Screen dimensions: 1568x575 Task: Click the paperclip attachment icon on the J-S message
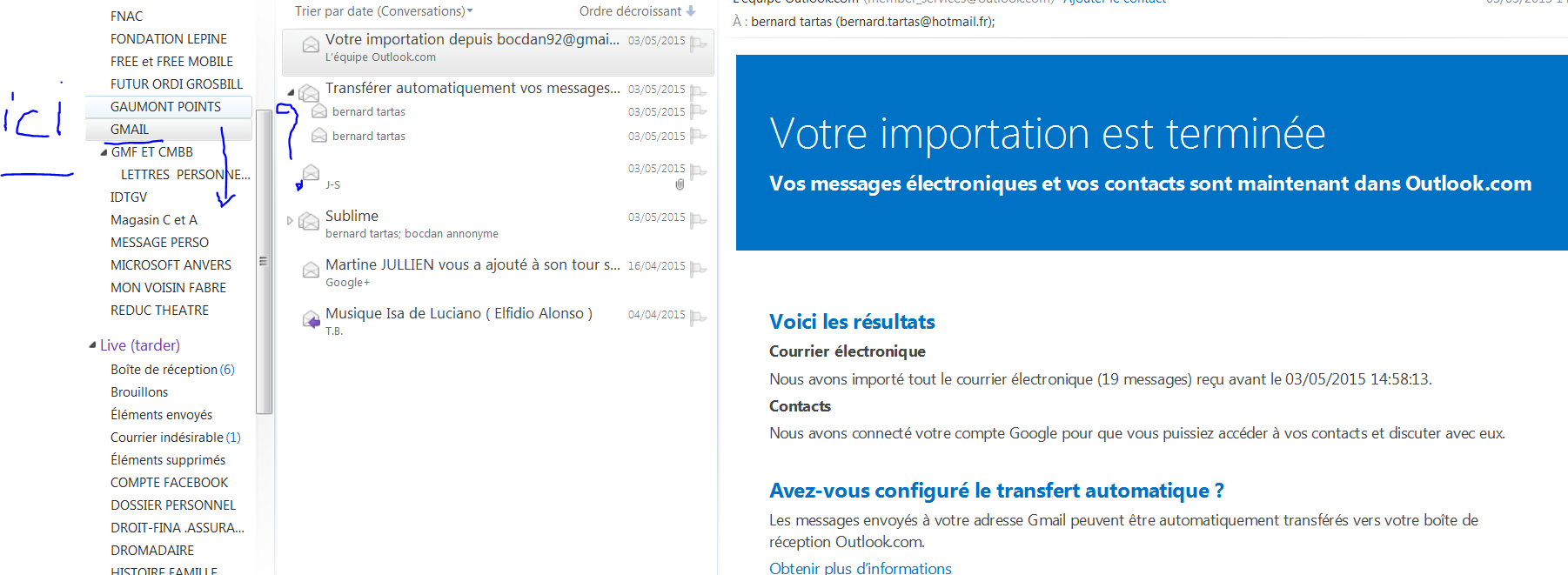(x=680, y=184)
